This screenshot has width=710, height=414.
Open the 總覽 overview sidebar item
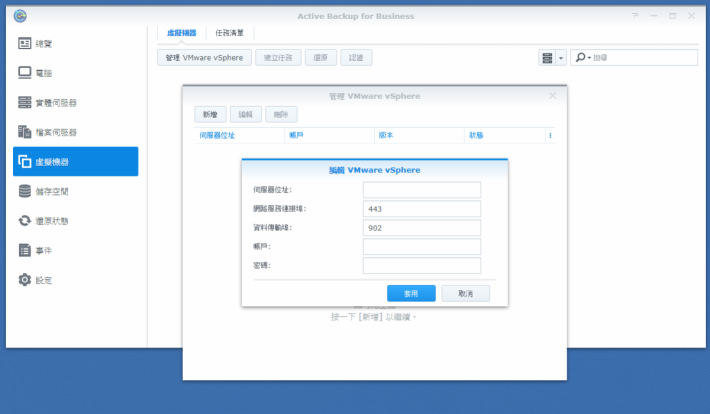(76, 43)
